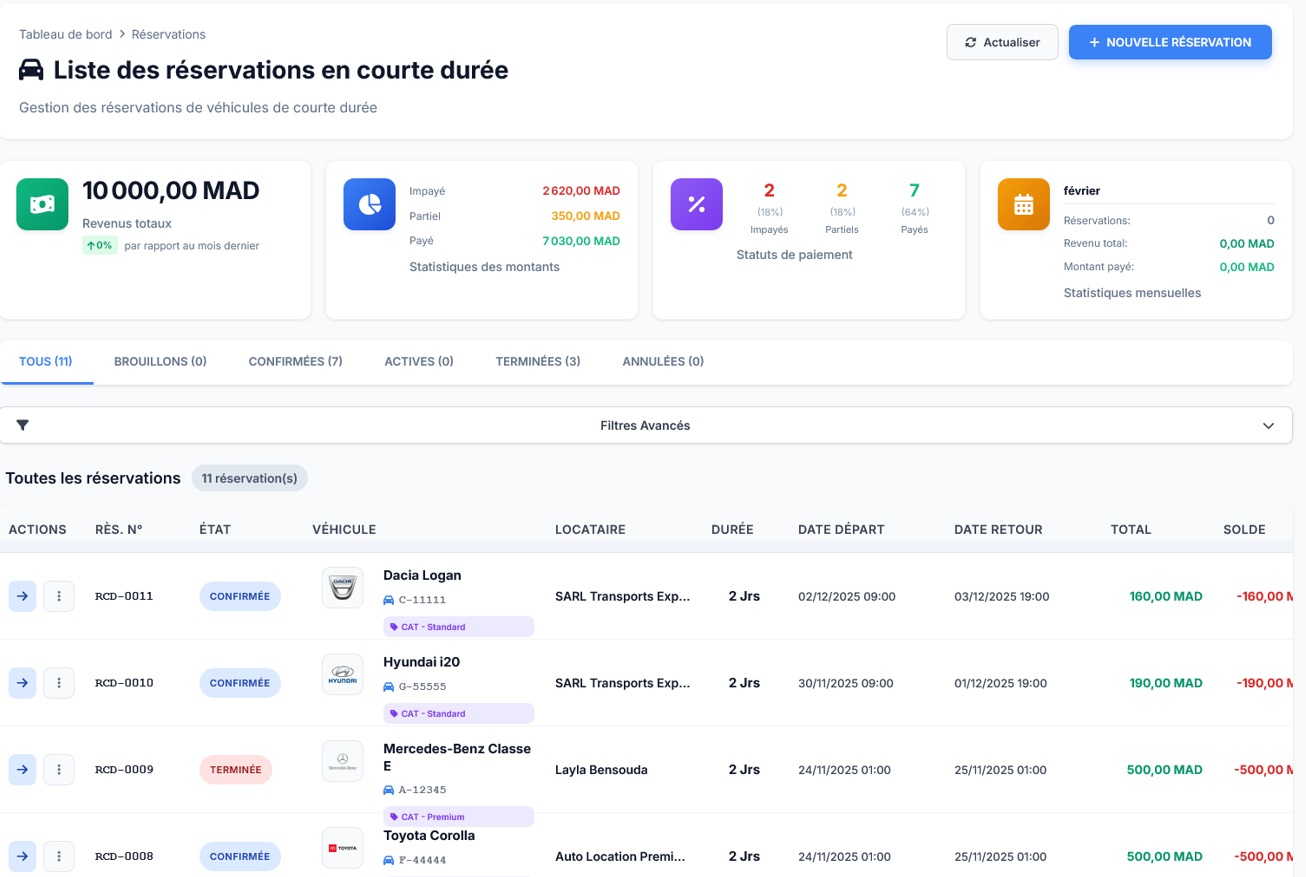This screenshot has width=1306, height=877.
Task: Open the three-dot actions menu for RCD-0009
Action: [x=58, y=769]
